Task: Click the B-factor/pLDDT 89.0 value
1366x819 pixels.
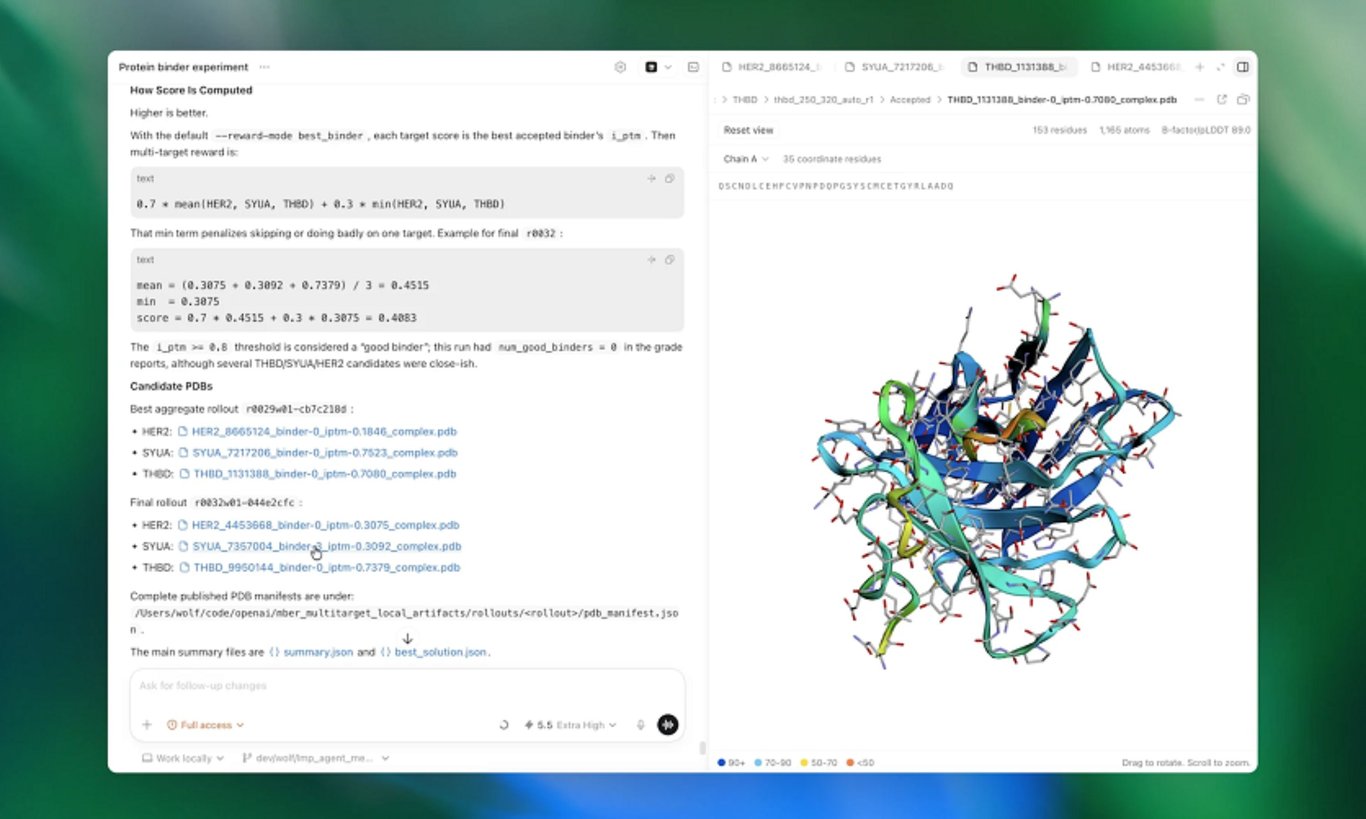Action: [1206, 130]
